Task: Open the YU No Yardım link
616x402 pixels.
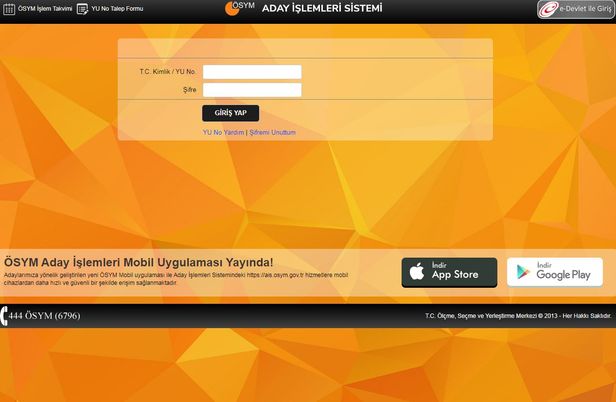Action: [223, 132]
